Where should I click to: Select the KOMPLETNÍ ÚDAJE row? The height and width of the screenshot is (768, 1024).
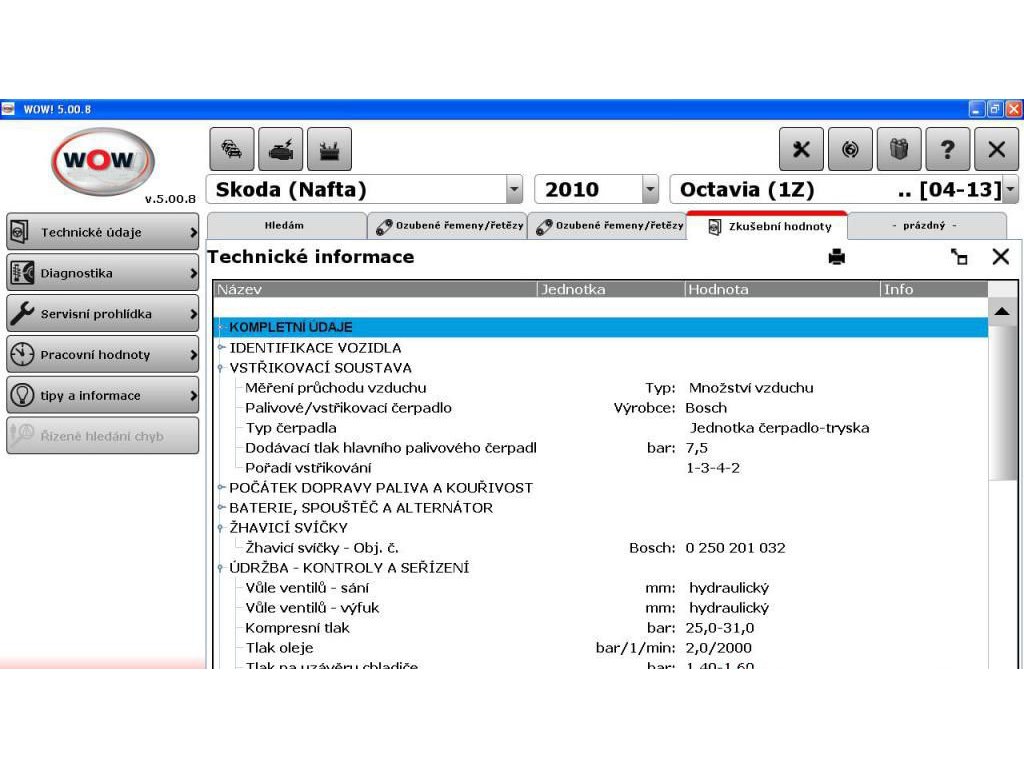(601, 327)
